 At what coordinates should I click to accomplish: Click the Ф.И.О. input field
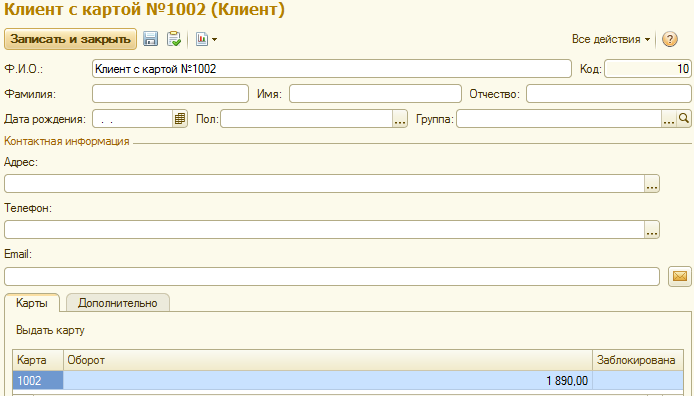click(x=332, y=69)
